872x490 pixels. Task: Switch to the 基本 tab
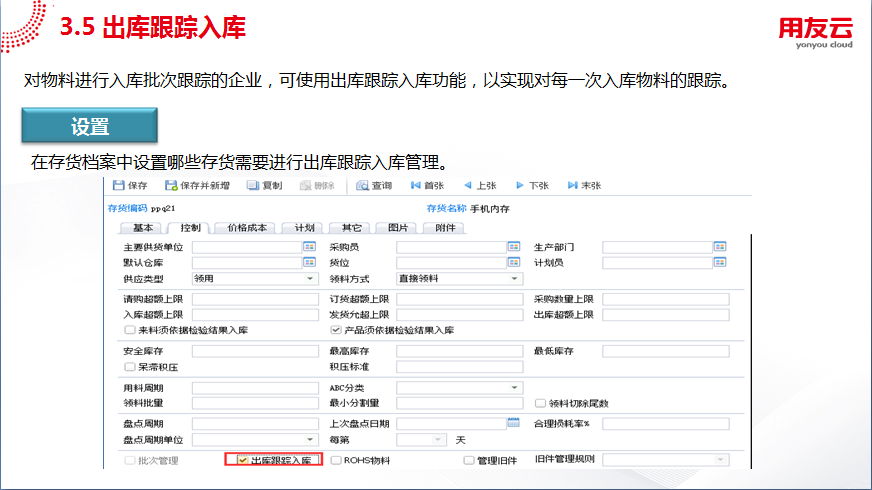143,228
